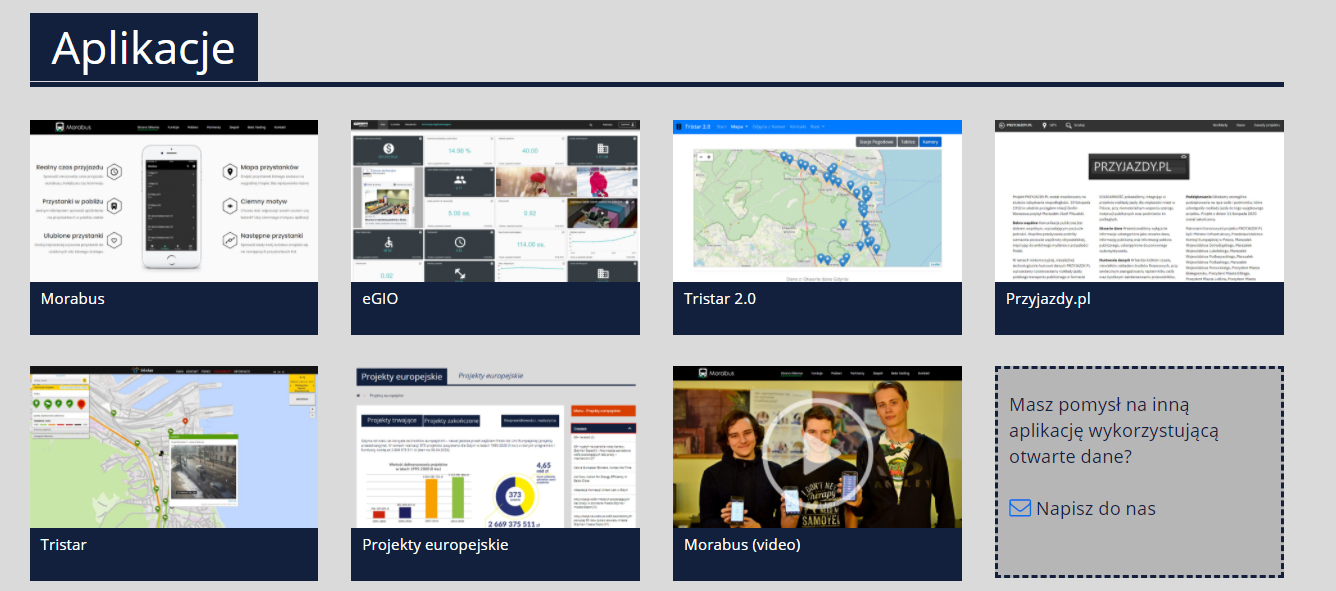Select the Morabus tile caption
This screenshot has height=591, width=1336.
pos(73,298)
